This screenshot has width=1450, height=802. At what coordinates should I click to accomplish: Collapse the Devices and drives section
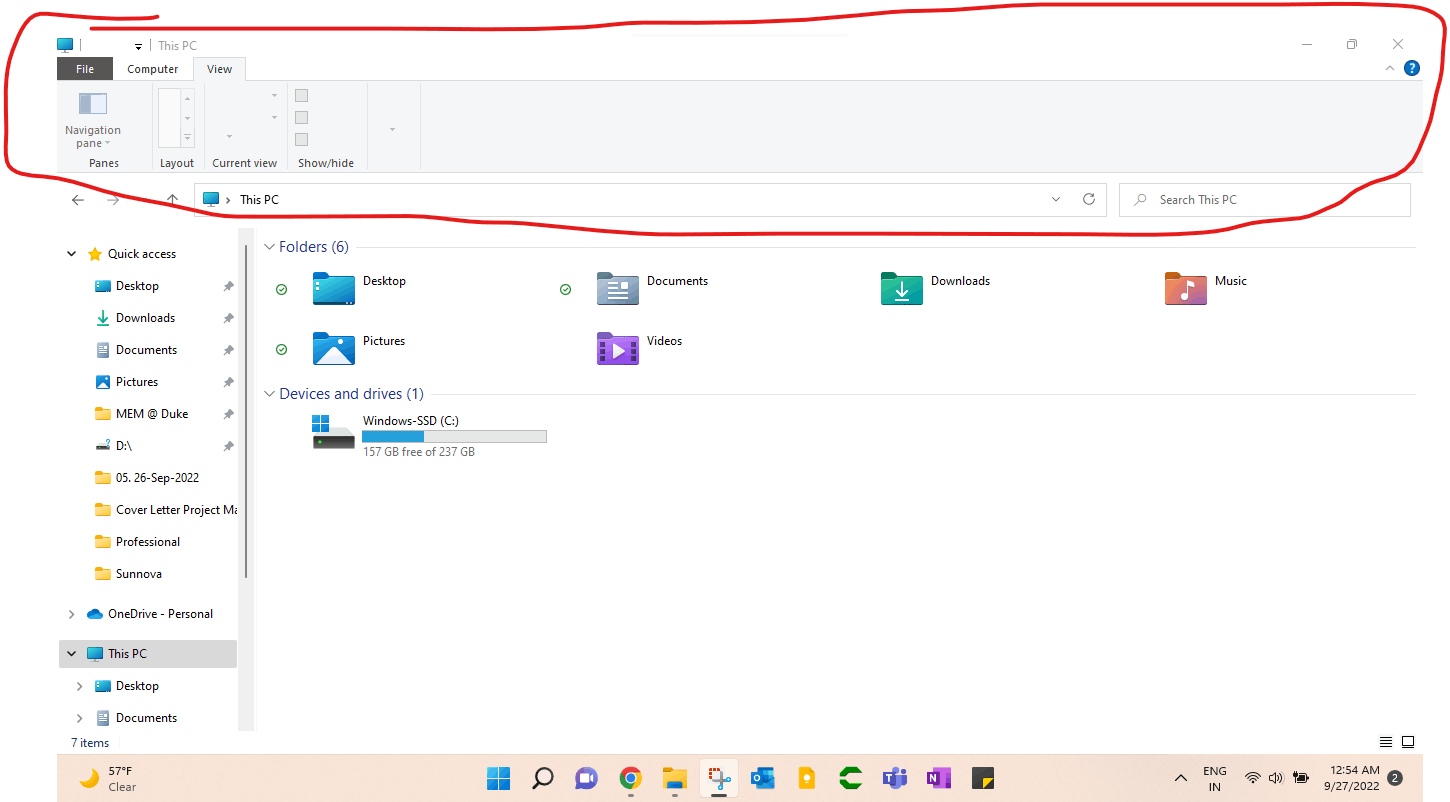(268, 393)
